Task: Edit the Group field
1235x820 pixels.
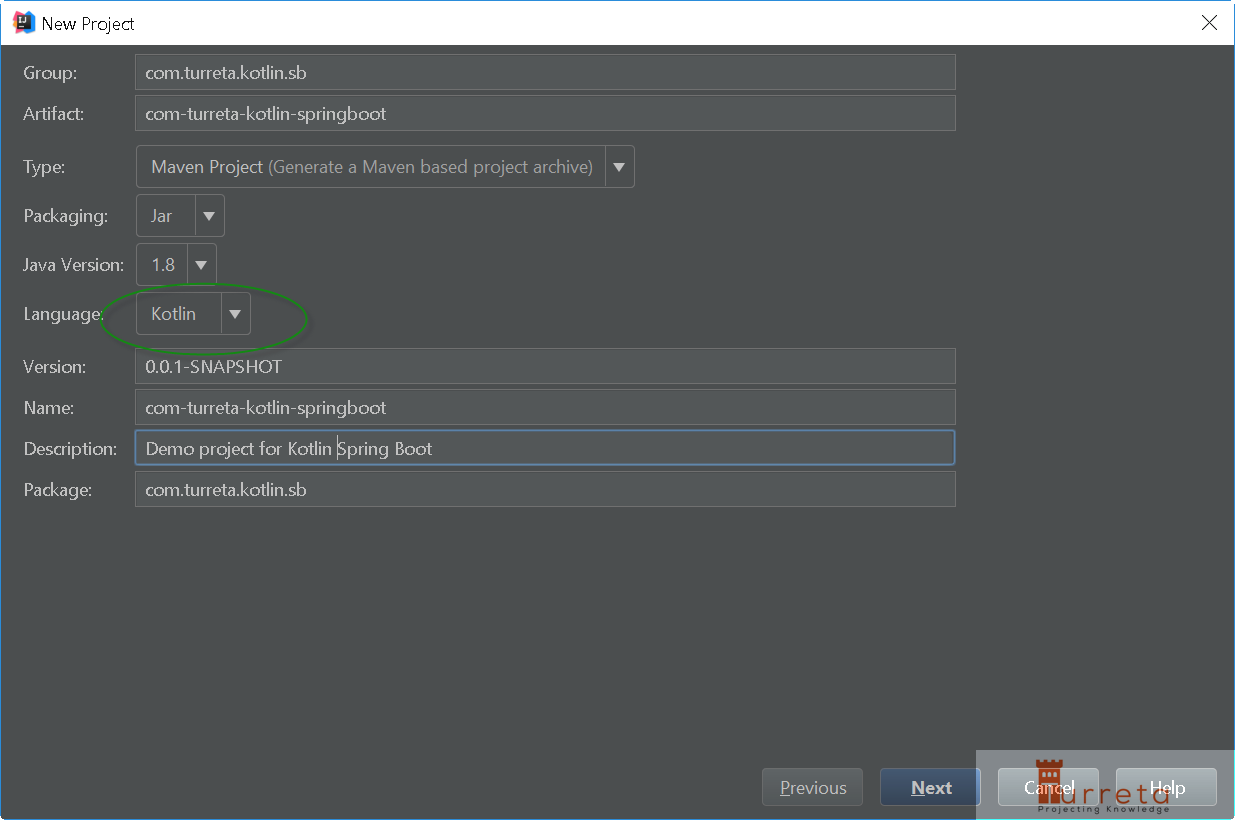Action: coord(545,72)
